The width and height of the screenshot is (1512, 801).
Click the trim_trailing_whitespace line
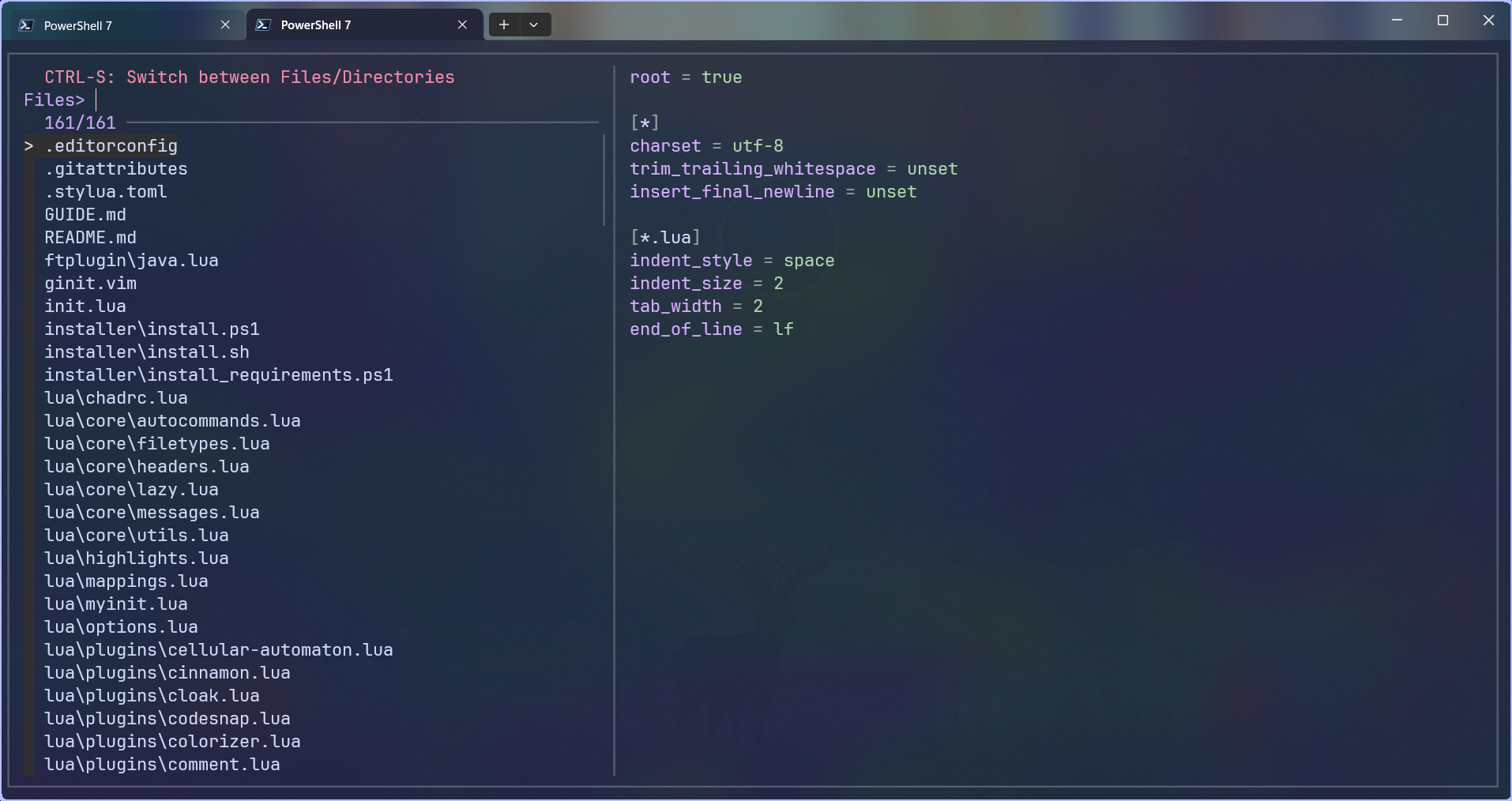[794, 169]
